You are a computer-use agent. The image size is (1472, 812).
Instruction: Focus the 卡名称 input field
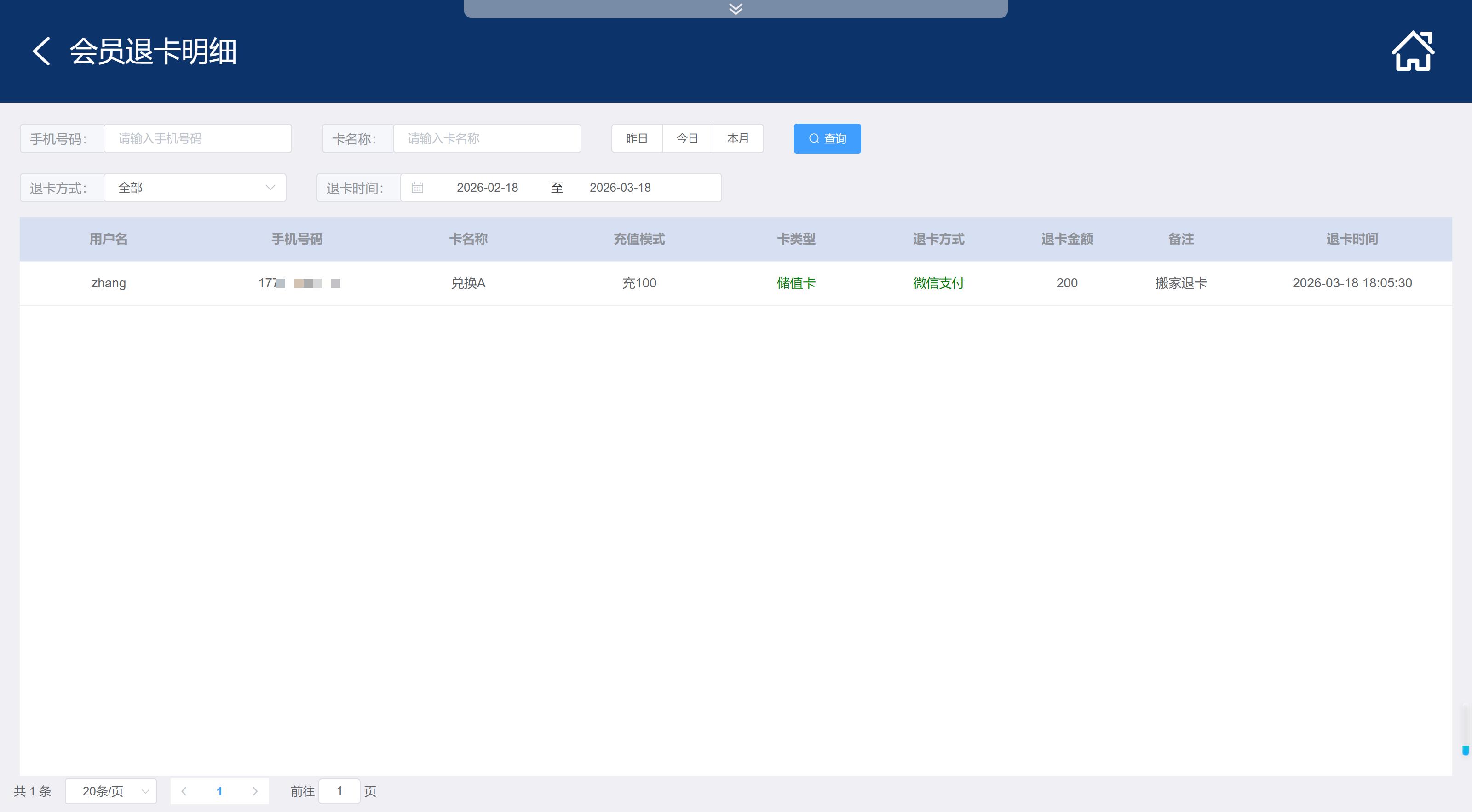(486, 139)
